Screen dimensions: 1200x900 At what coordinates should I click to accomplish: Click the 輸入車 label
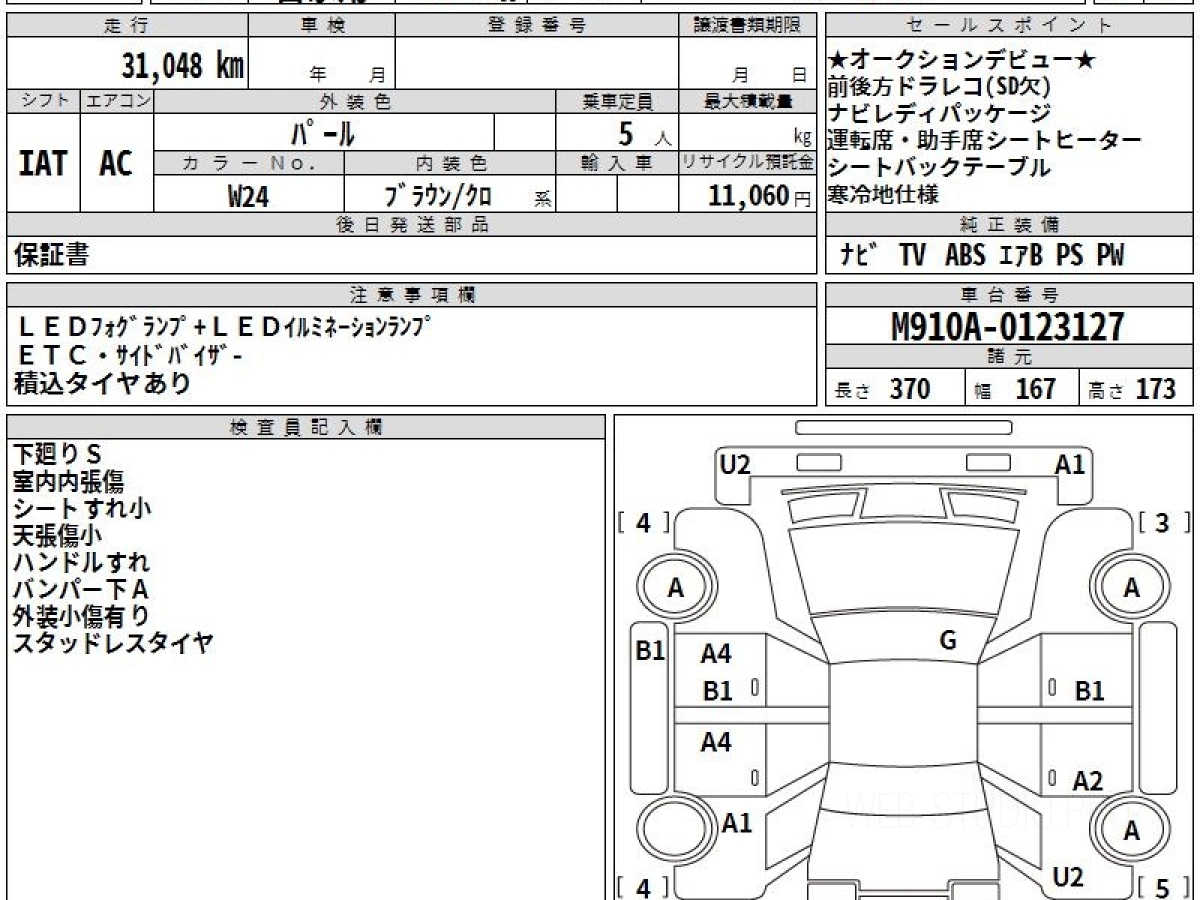pyautogui.click(x=617, y=162)
